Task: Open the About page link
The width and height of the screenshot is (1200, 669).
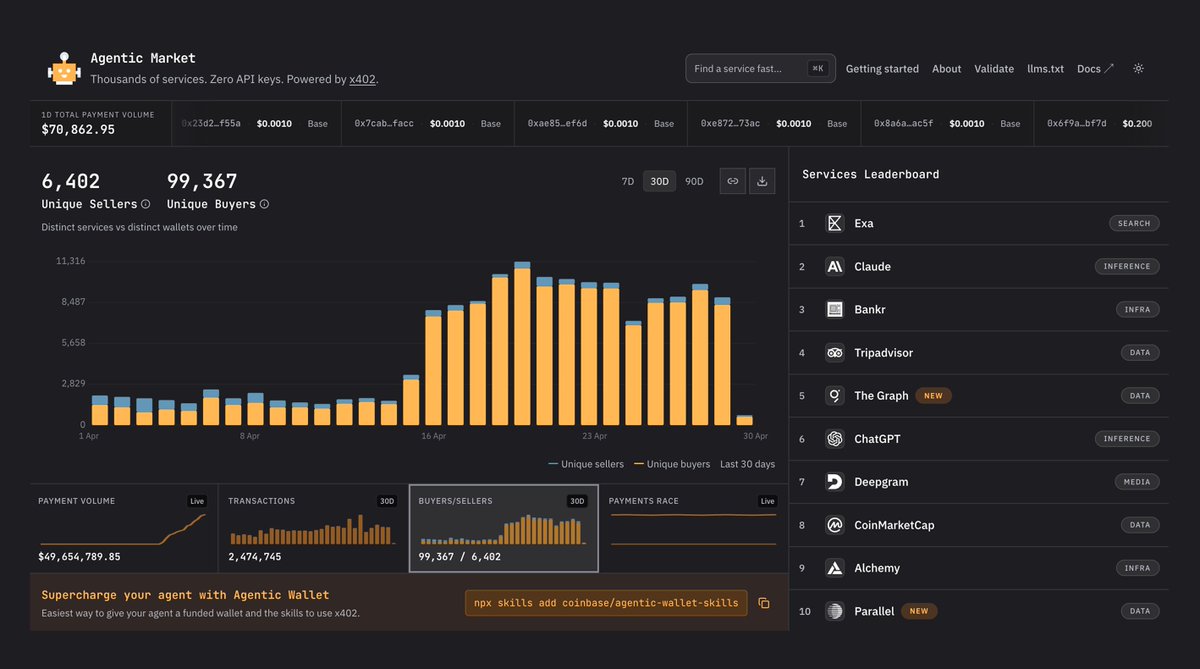Action: point(946,69)
